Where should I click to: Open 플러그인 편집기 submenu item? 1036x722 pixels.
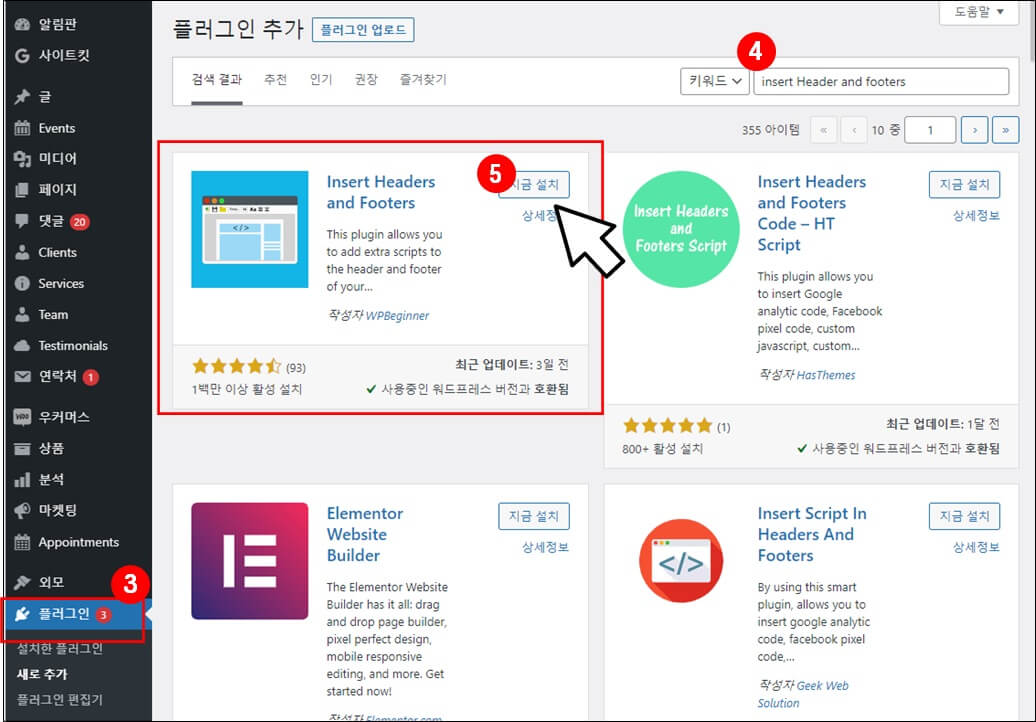(59, 700)
